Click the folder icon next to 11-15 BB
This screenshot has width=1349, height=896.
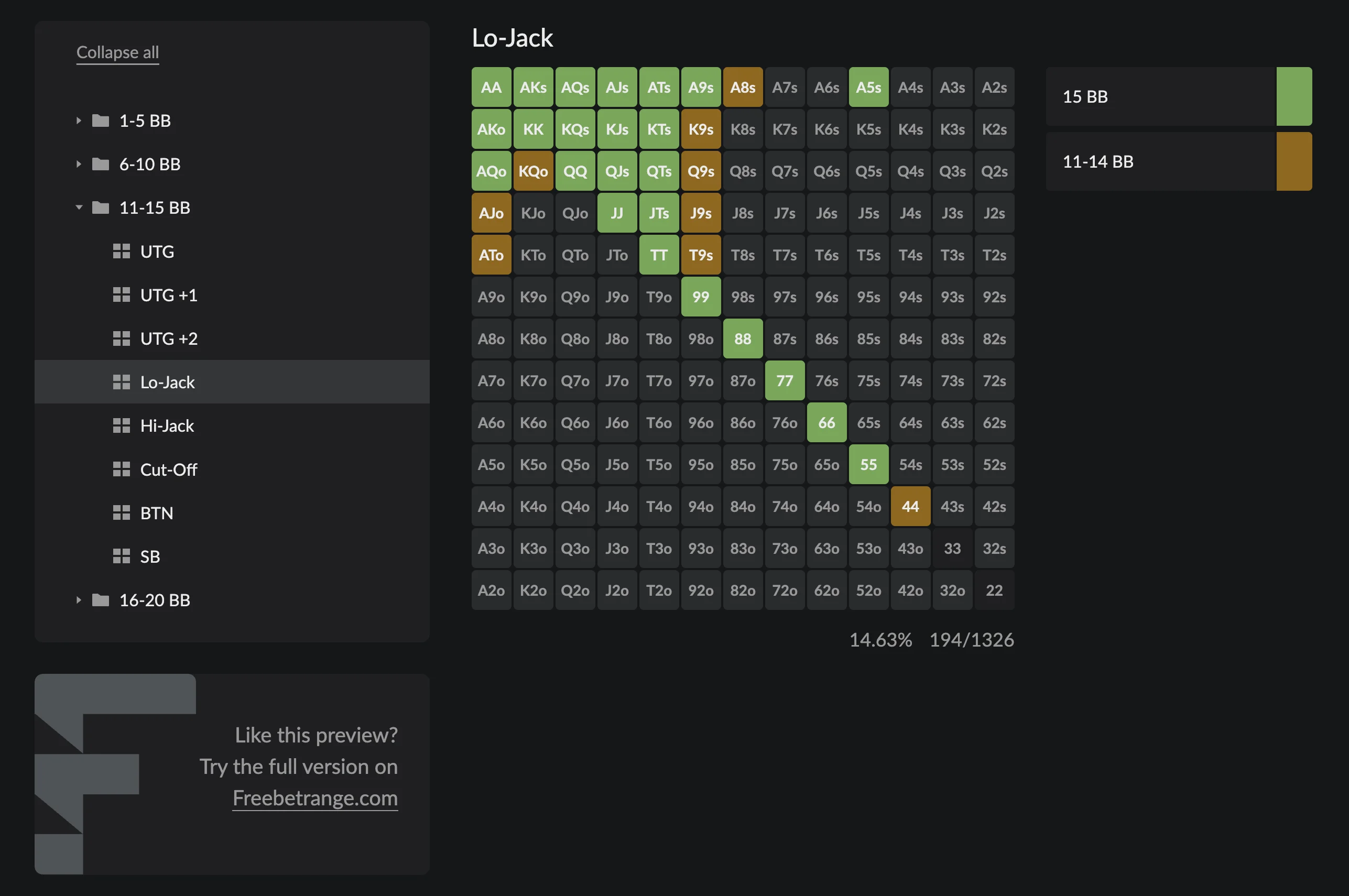(101, 207)
